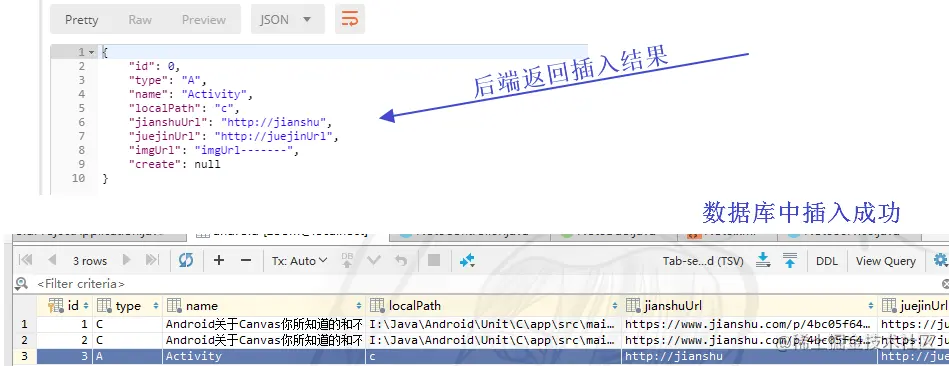Click the localPath cell in row 2
949x366 pixels.
494,340
